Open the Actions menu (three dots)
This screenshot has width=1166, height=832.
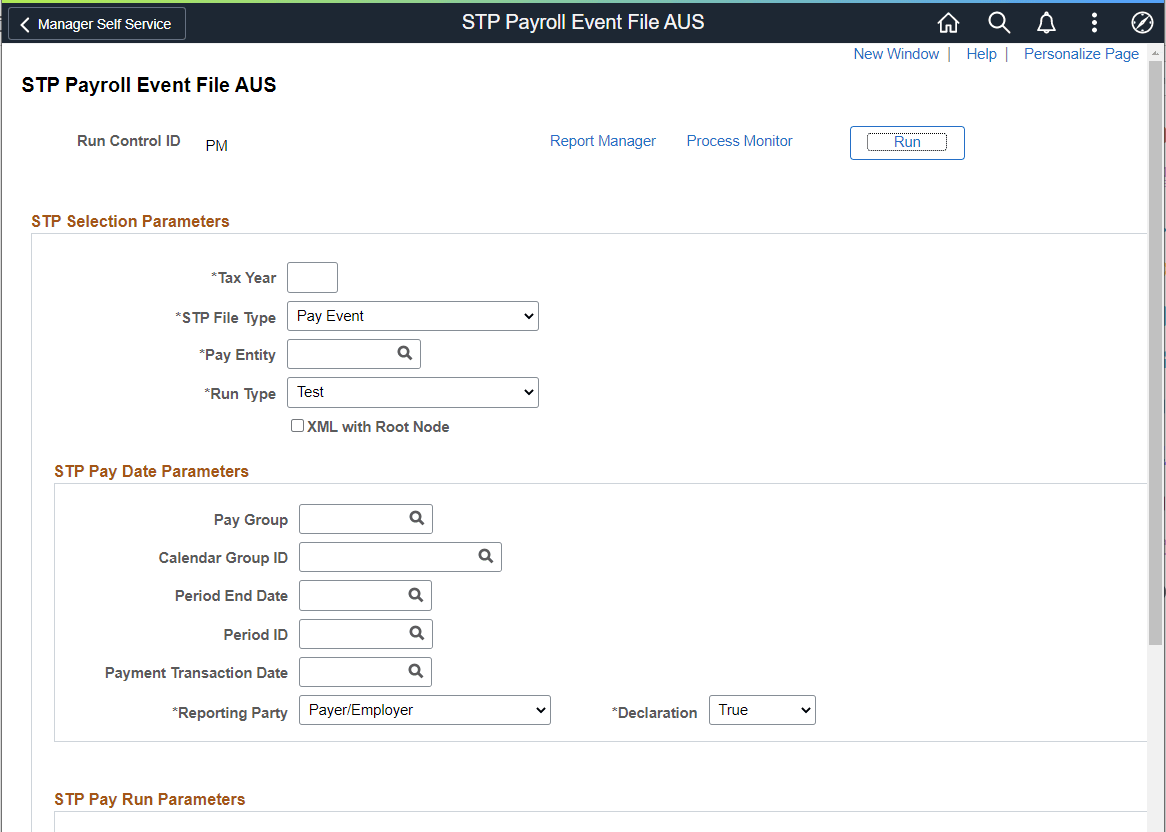point(1094,22)
